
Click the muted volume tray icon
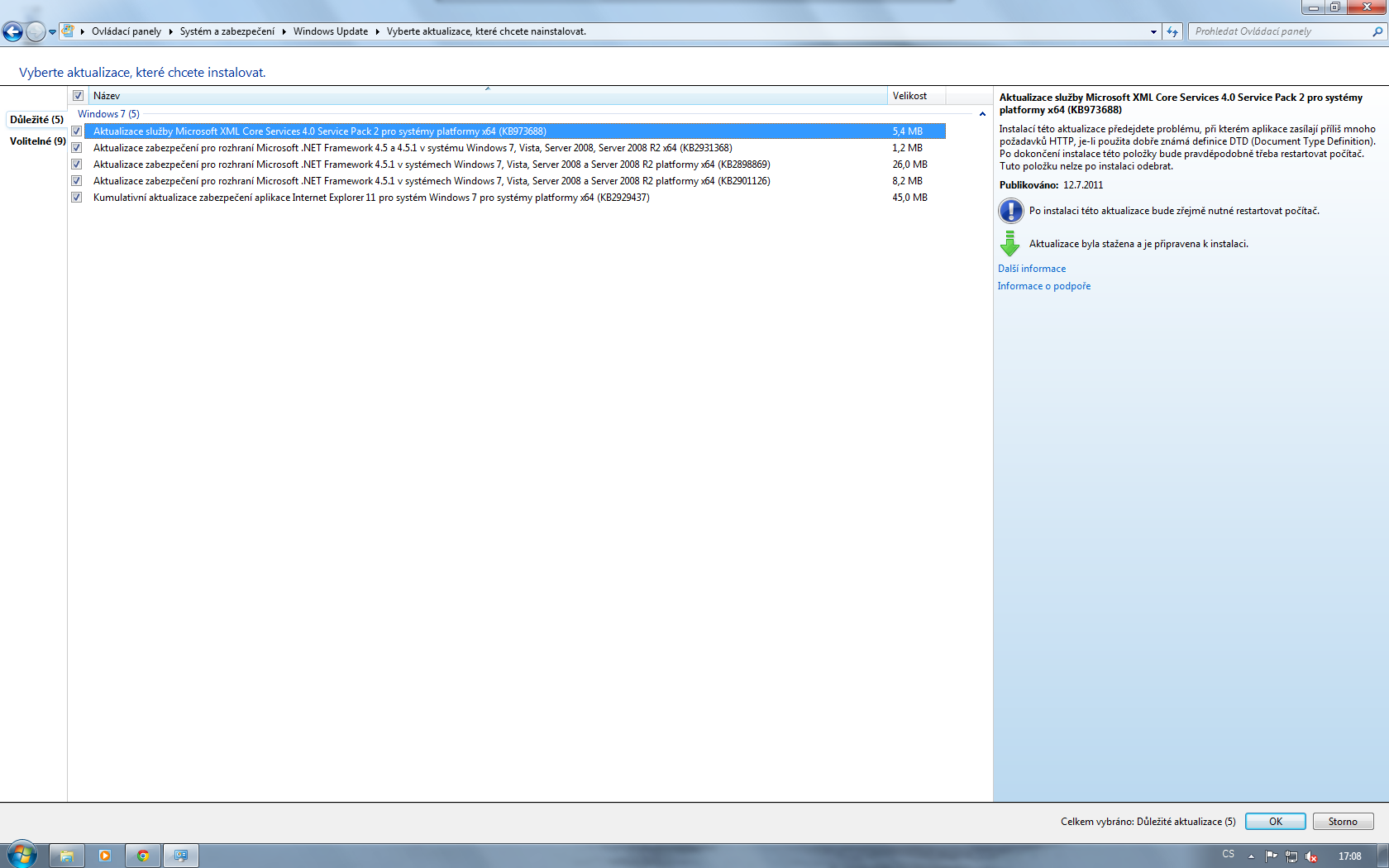click(x=1311, y=856)
